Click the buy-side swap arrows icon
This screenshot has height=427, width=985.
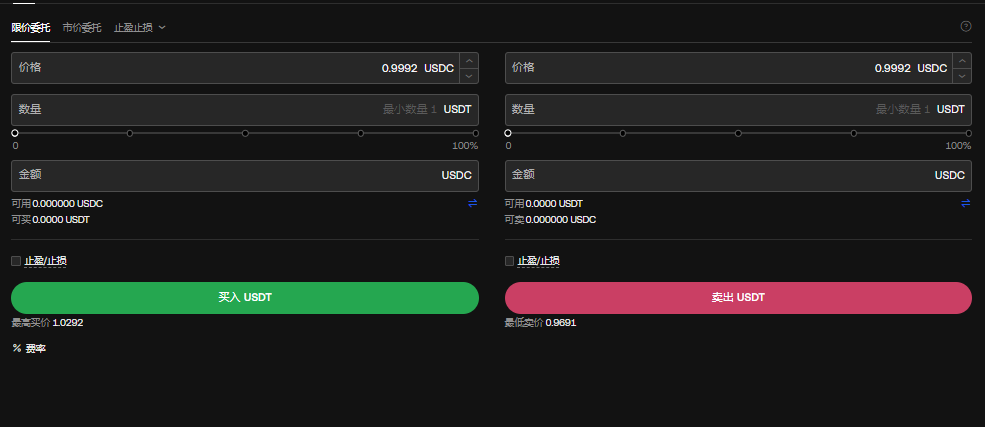(473, 203)
